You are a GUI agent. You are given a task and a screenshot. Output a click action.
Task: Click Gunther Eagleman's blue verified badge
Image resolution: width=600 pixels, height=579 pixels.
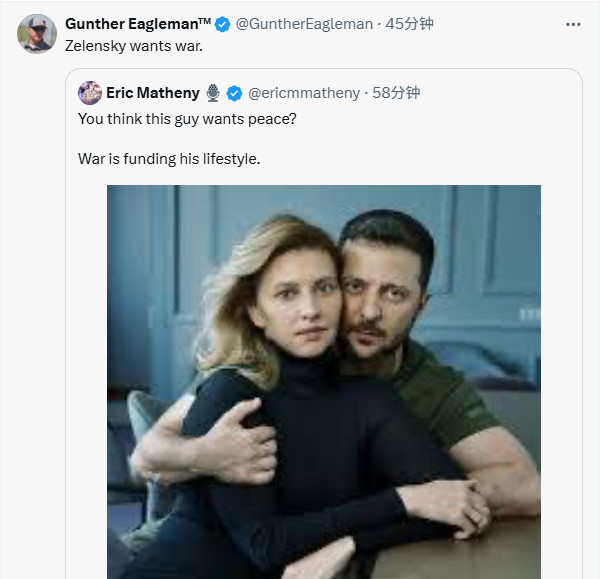click(x=222, y=24)
